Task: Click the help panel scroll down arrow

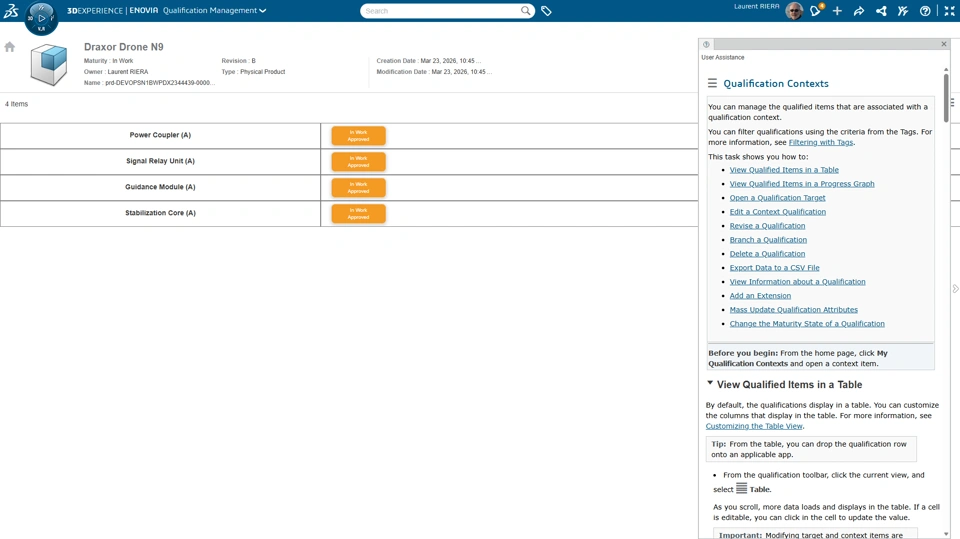Action: pos(946,534)
